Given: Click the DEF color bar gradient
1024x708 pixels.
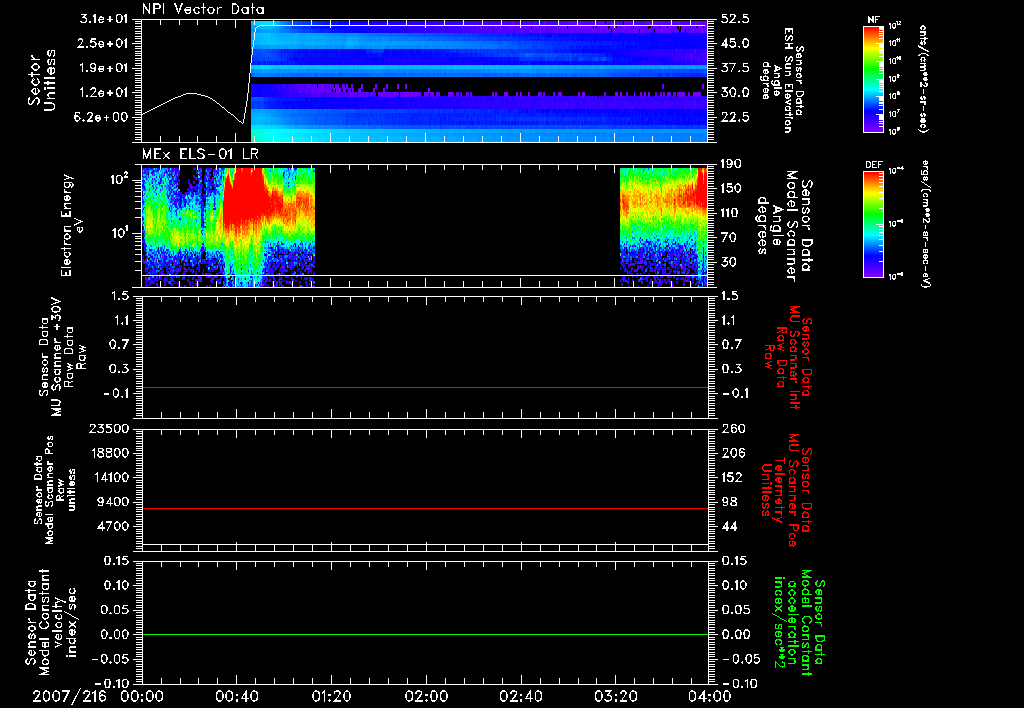Looking at the screenshot, I should coord(874,224).
